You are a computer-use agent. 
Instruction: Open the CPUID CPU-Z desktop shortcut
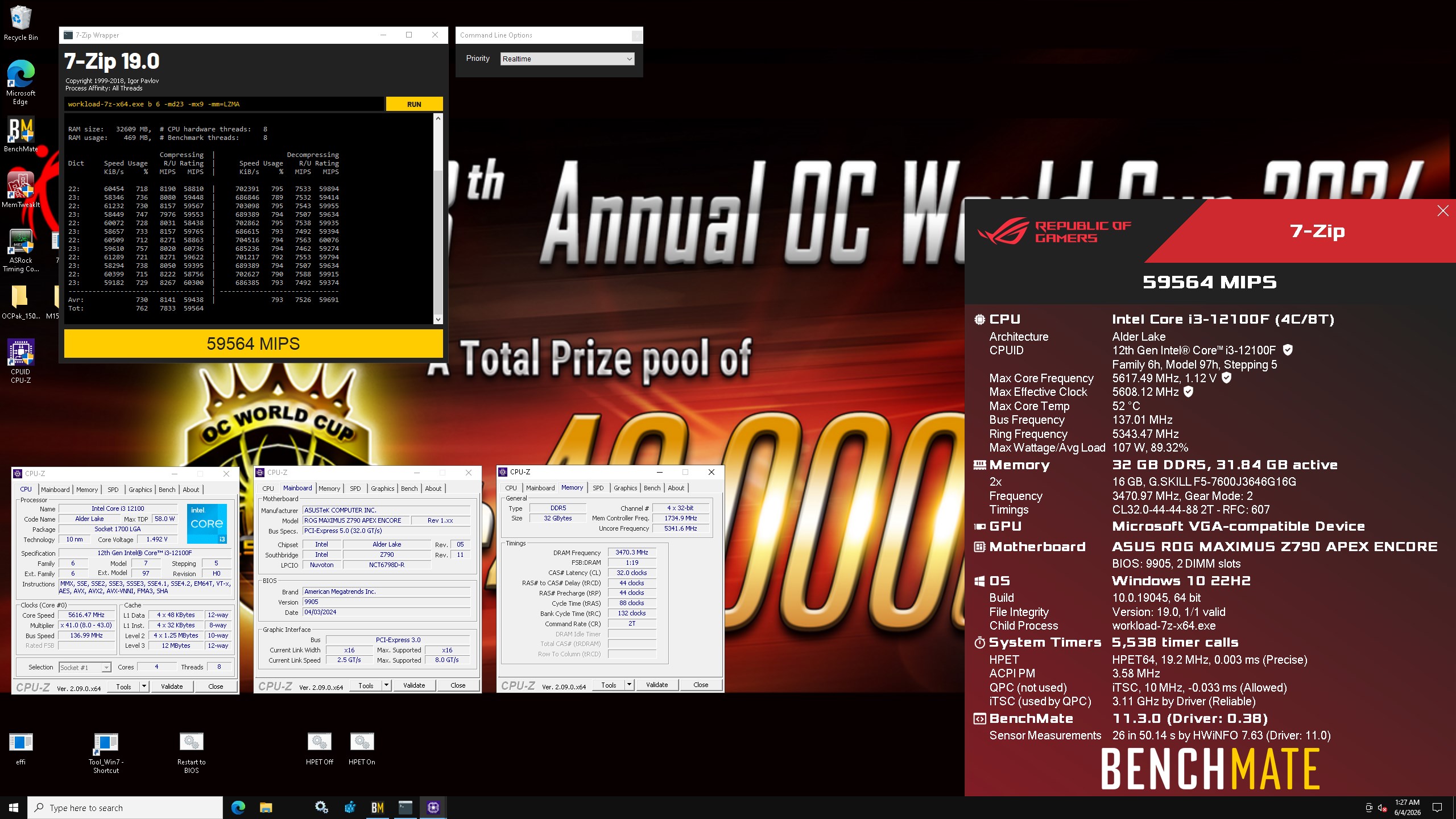20,361
